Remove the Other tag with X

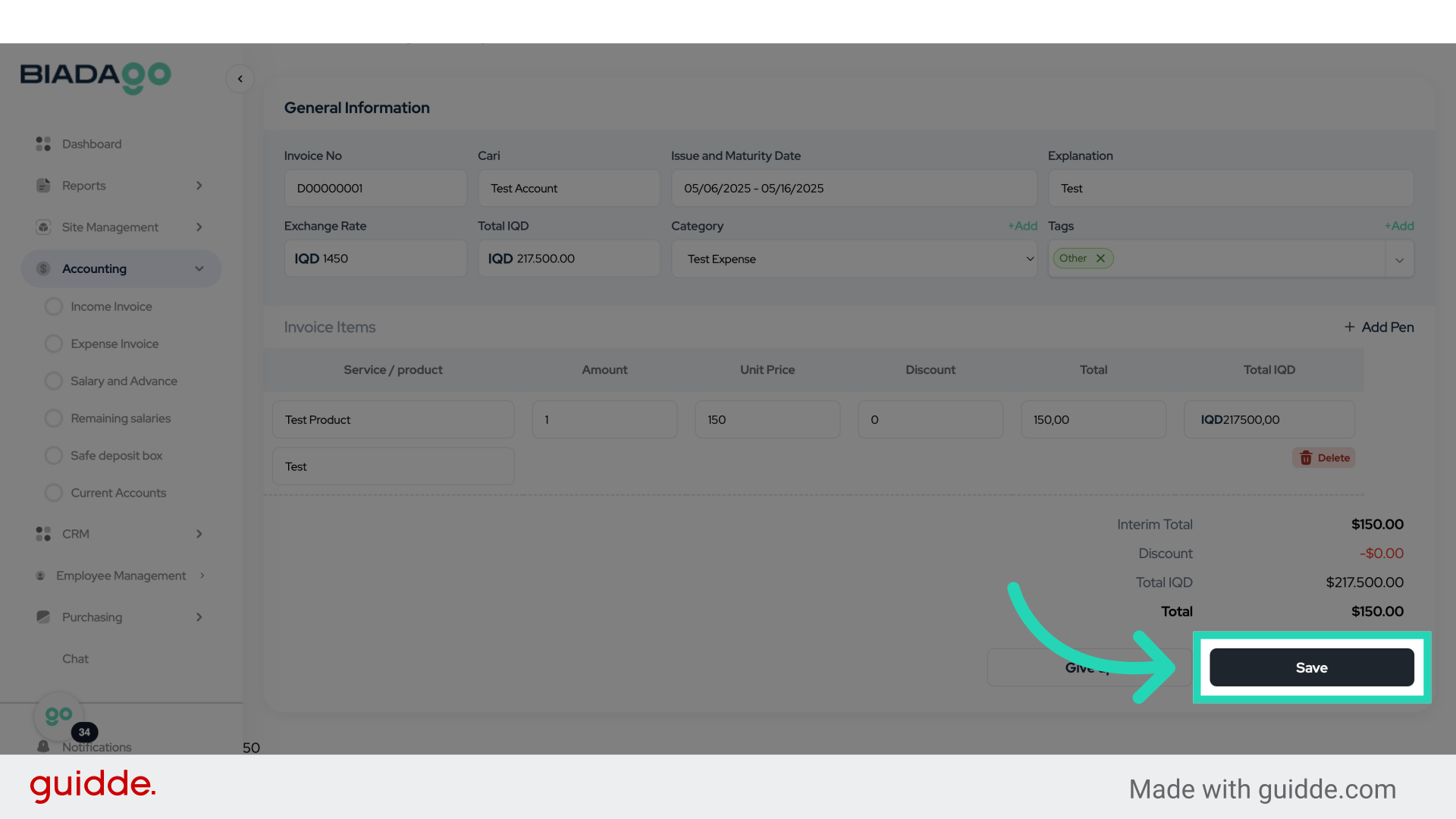[x=1100, y=259]
